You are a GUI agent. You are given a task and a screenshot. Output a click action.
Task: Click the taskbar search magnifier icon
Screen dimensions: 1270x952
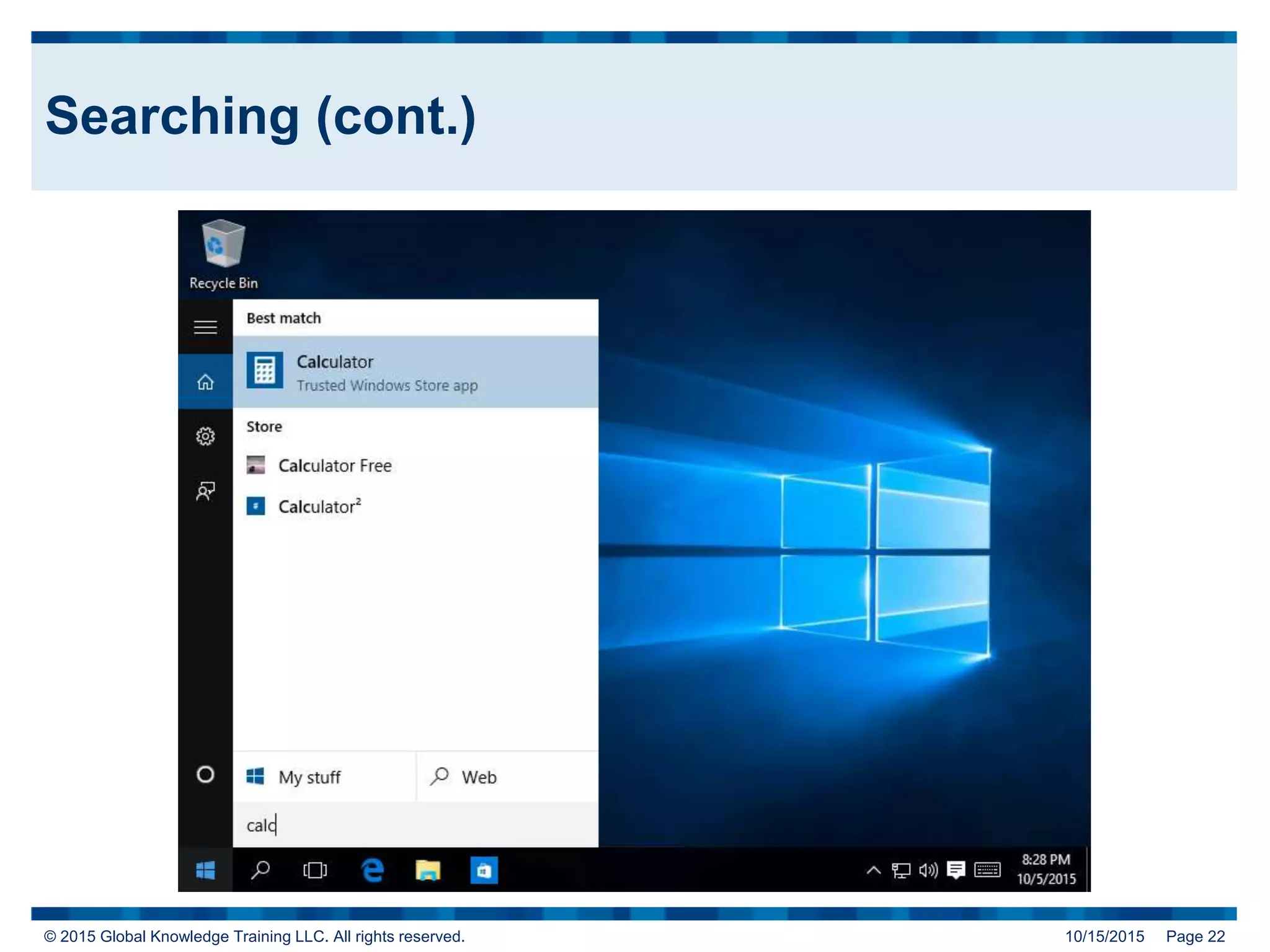pos(260,870)
